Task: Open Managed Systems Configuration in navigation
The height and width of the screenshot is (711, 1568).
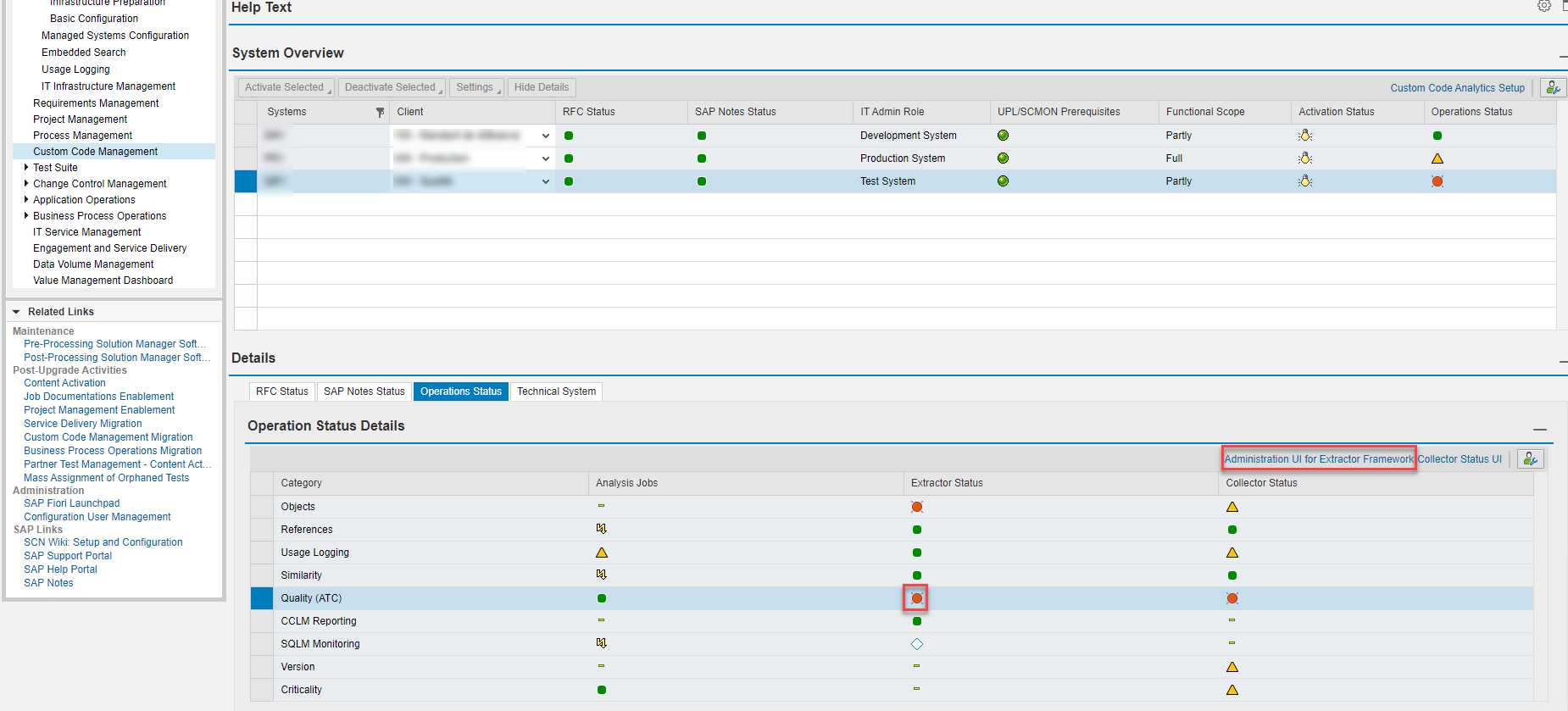Action: coord(115,36)
